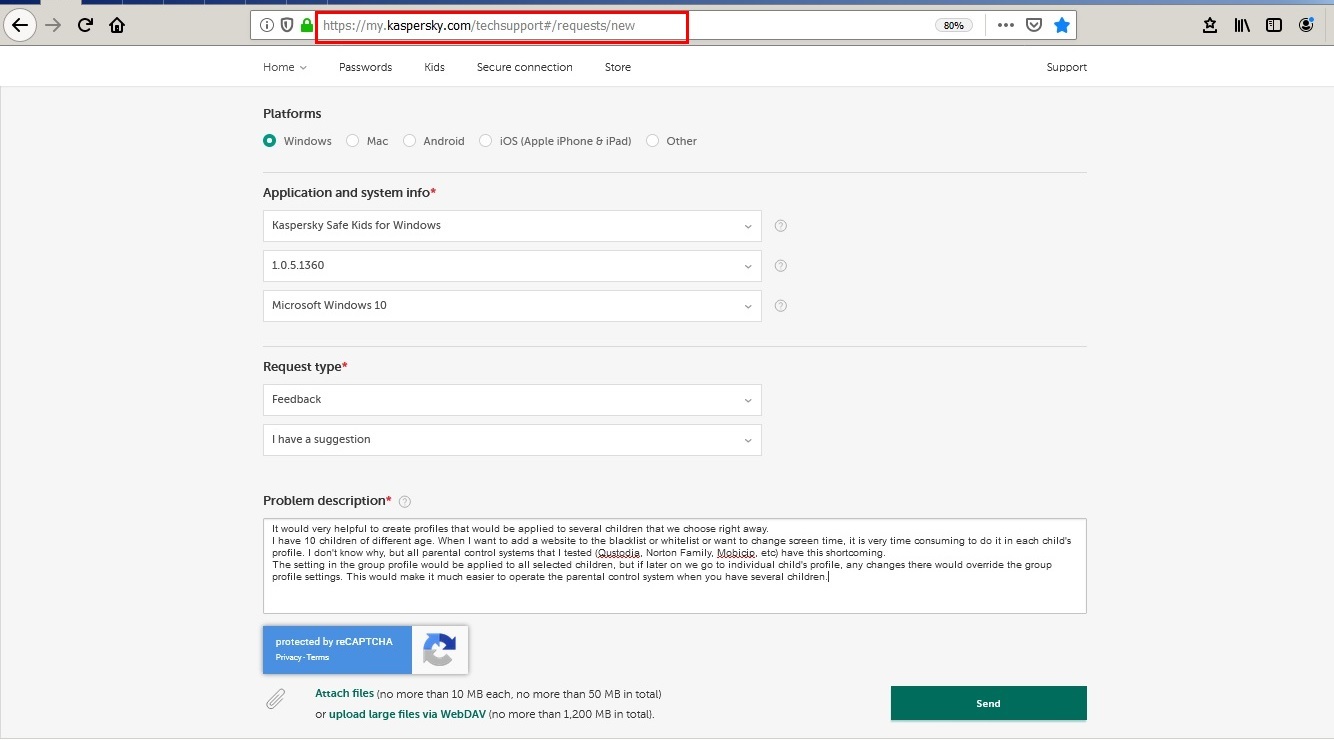The image size is (1334, 740).
Task: Click the Attach files link
Action: pyautogui.click(x=344, y=693)
